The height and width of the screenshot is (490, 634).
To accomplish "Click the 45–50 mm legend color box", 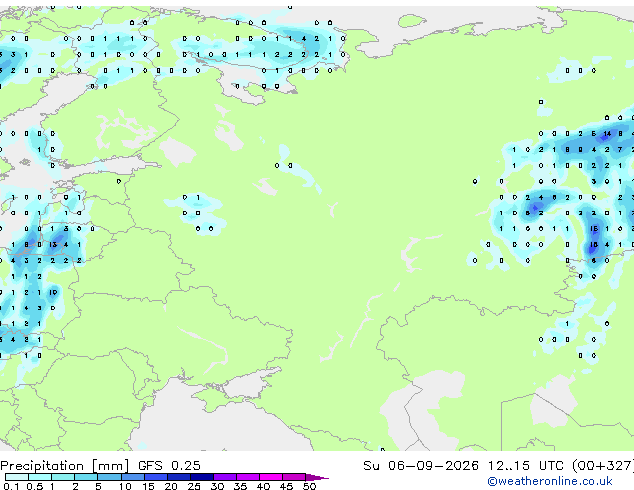I will point(294,477).
